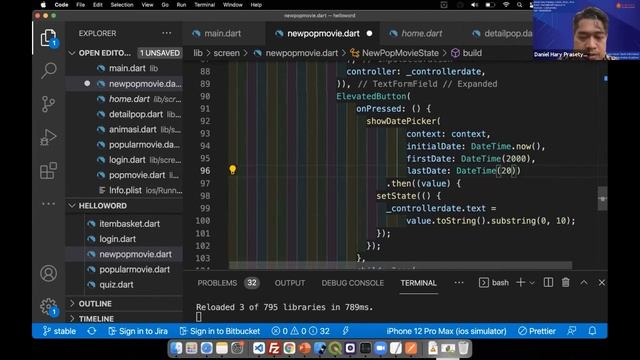Click the editor horizontal scrollbar

click(x=400, y=266)
